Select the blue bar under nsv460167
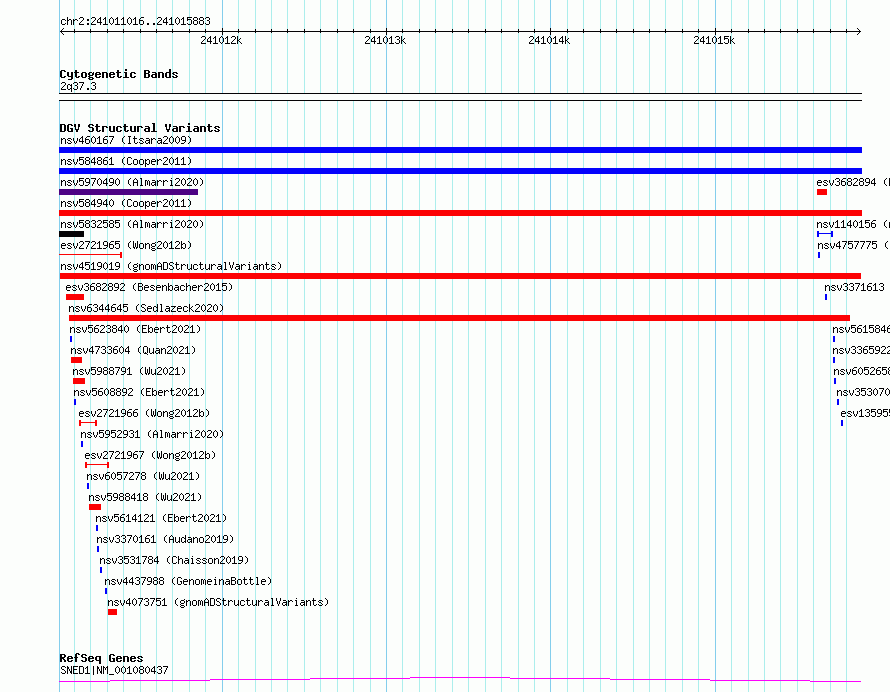Viewport: 890px width, 692px height. coord(460,150)
